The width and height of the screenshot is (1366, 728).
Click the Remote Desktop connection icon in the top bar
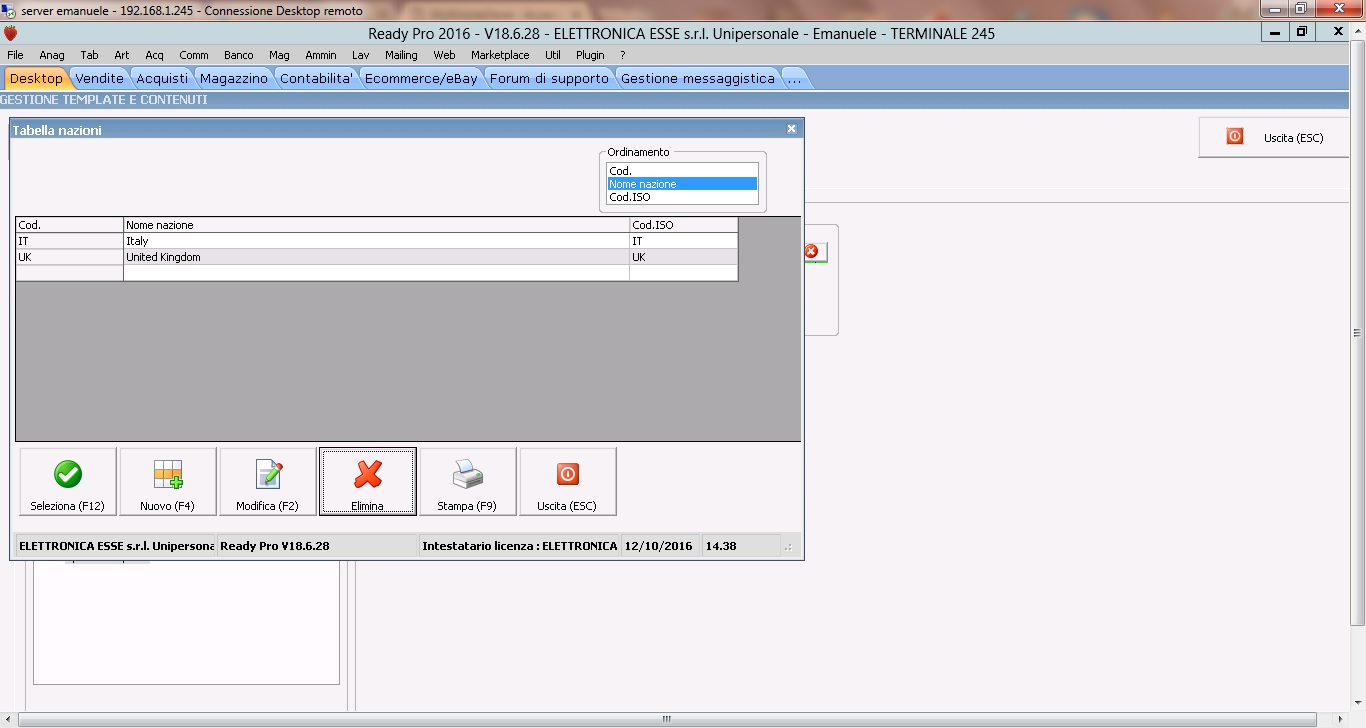pyautogui.click(x=9, y=9)
